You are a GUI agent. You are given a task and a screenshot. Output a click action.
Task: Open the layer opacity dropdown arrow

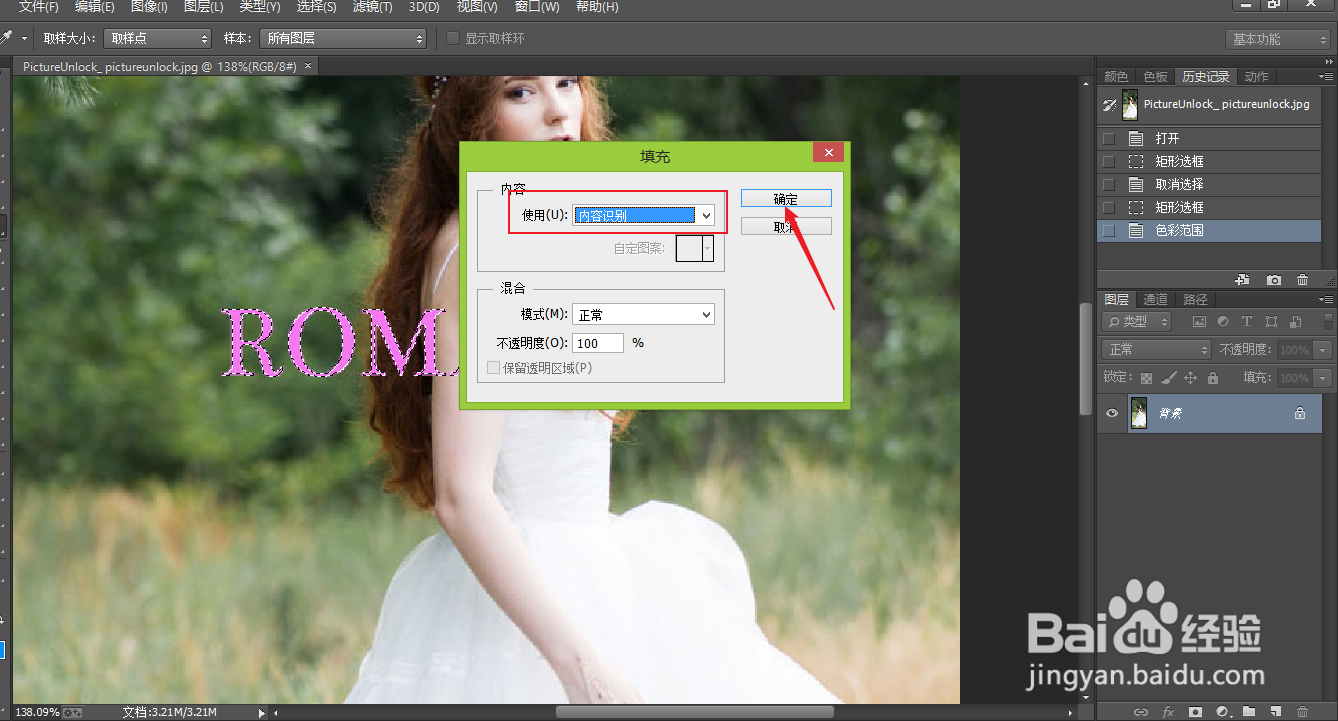[1324, 350]
